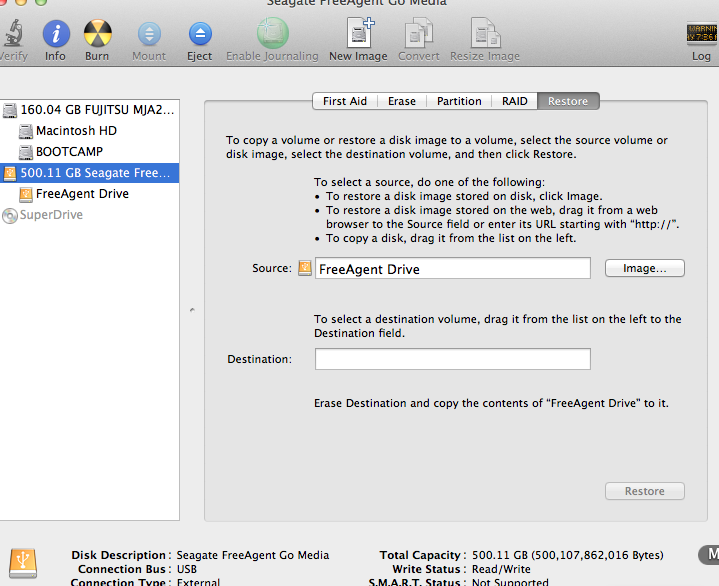Click the Image... button
Screen dimensions: 719x586
tap(645, 268)
